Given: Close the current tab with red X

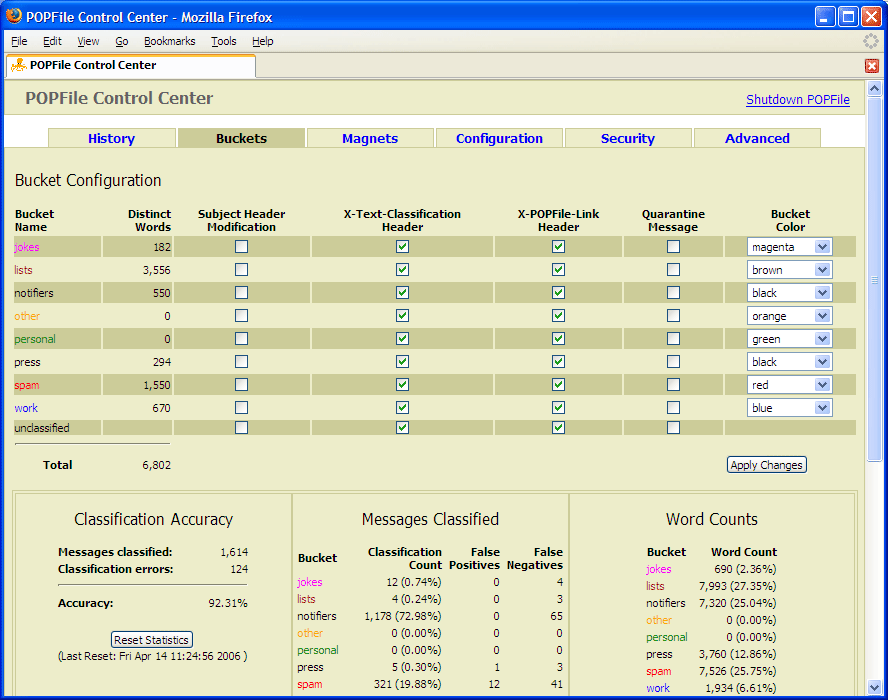Looking at the screenshot, I should pyautogui.click(x=872, y=66).
